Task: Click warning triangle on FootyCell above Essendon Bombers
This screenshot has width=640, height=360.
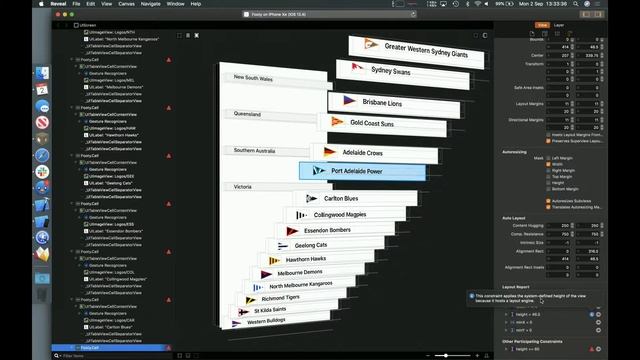Action: click(x=169, y=204)
